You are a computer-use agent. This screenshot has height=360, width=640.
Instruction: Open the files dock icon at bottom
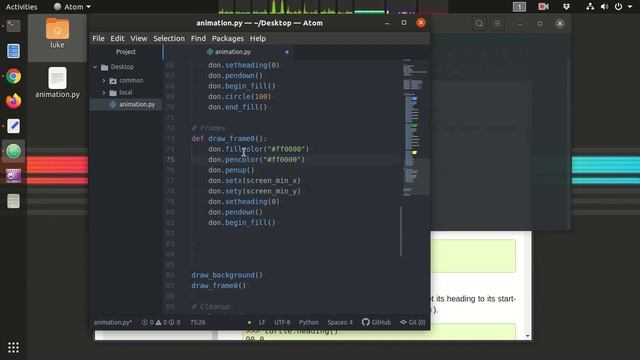(13, 201)
